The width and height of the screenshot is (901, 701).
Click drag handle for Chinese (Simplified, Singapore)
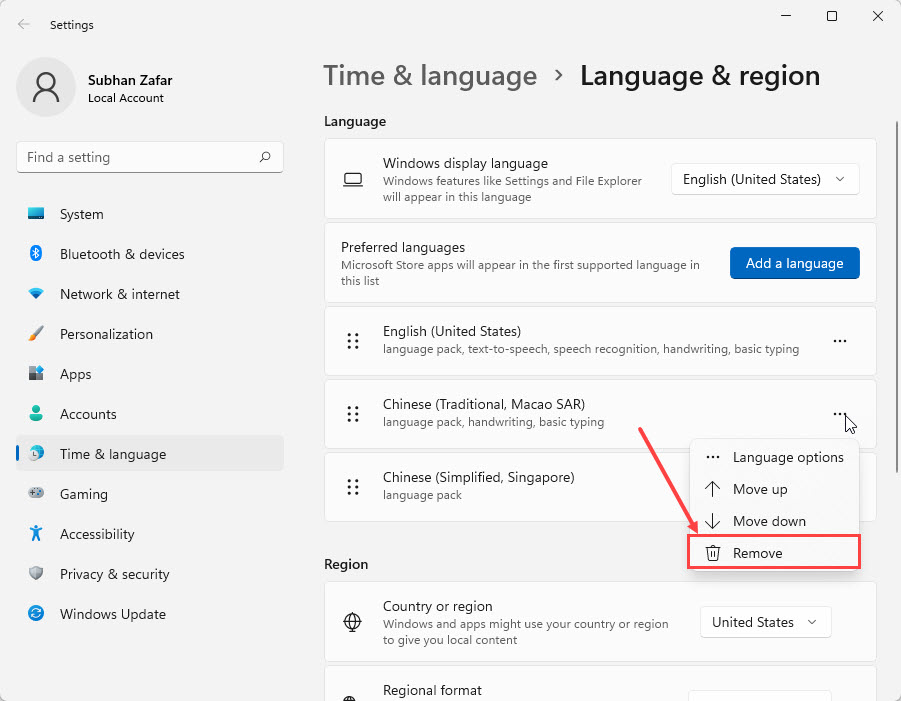pyautogui.click(x=353, y=487)
